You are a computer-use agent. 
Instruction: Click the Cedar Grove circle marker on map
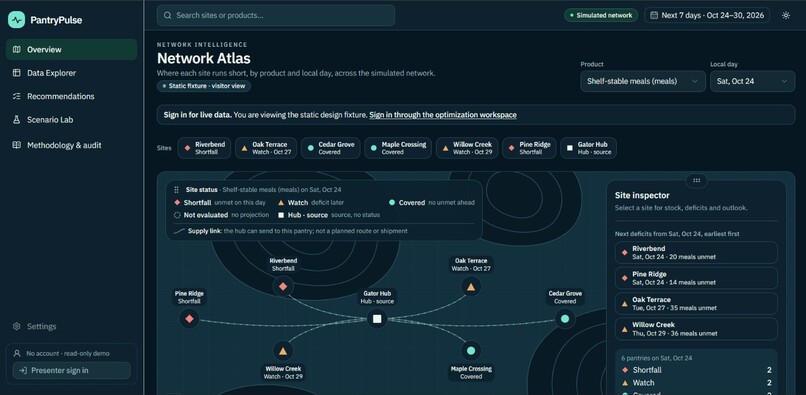(565, 319)
